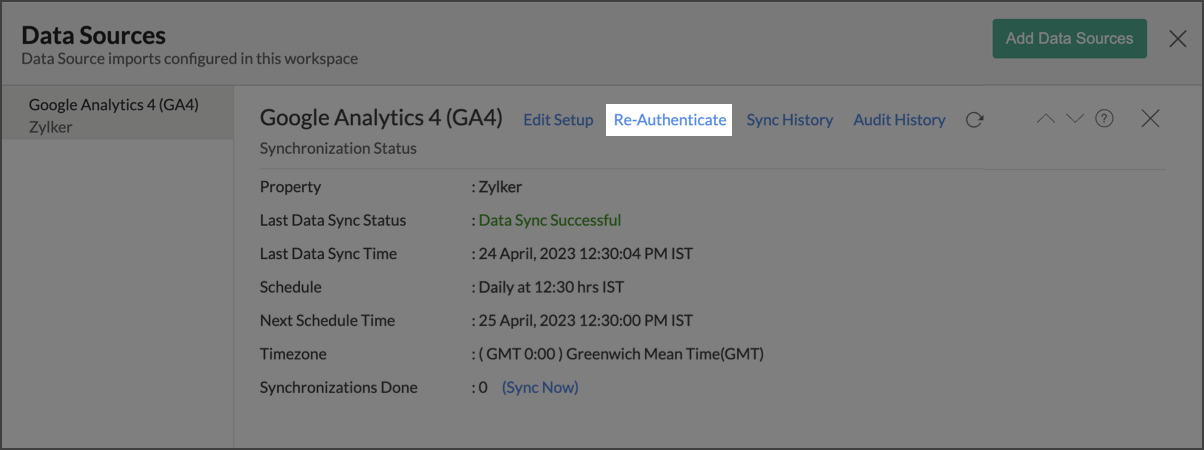This screenshot has width=1204, height=450.
Task: Click the Next Schedule Time value
Action: click(585, 321)
